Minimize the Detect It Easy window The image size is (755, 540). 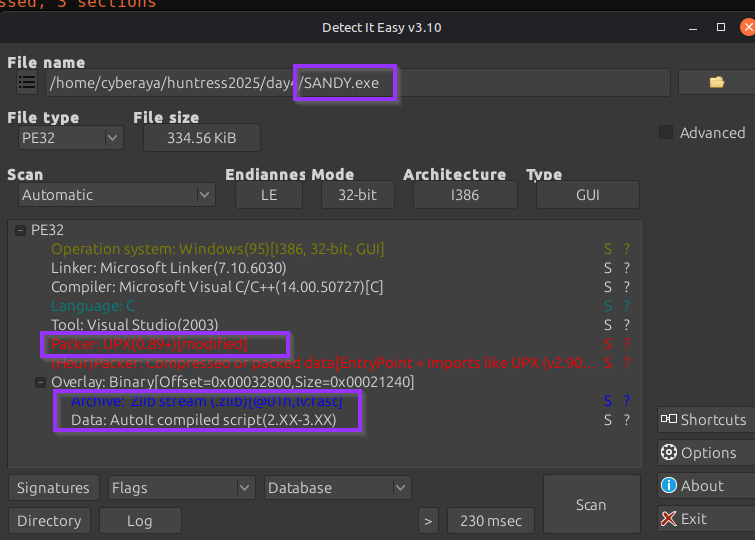point(693,27)
